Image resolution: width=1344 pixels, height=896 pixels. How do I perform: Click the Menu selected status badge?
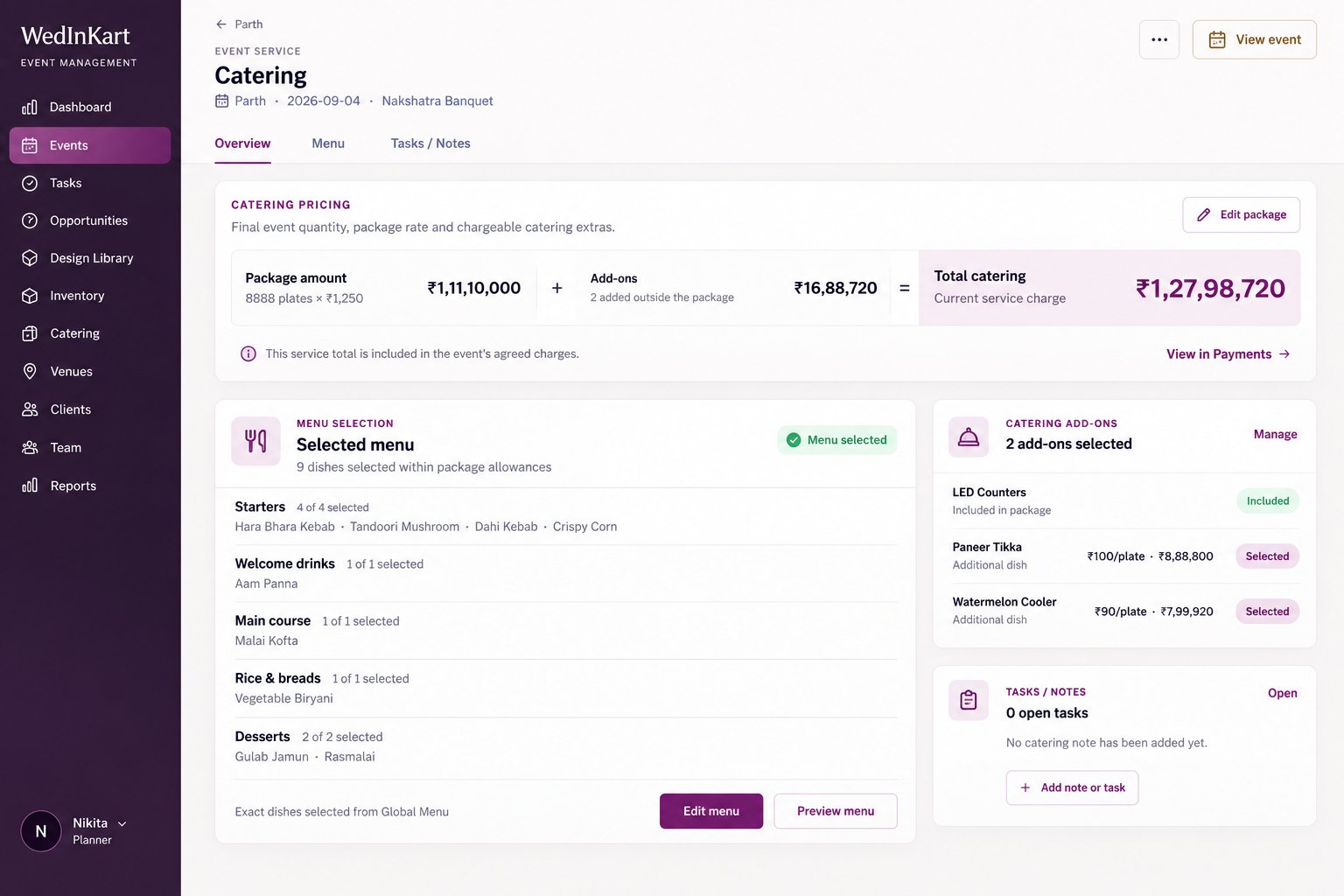(x=837, y=440)
